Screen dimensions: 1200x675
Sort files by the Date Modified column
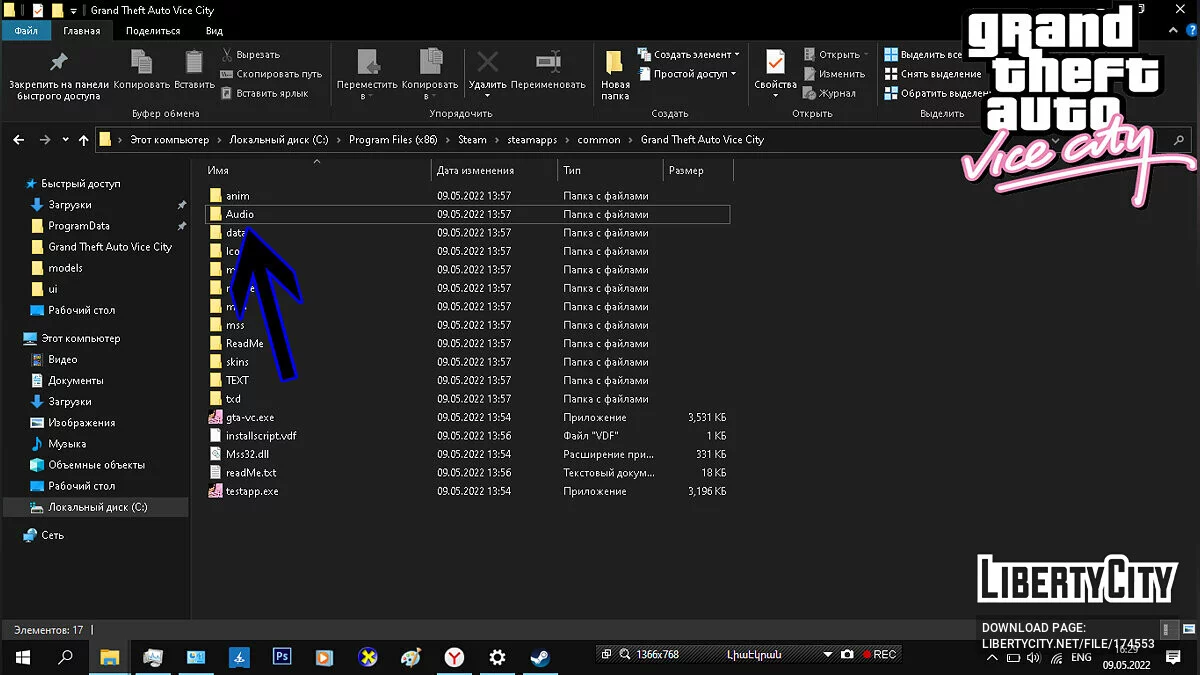pos(475,171)
